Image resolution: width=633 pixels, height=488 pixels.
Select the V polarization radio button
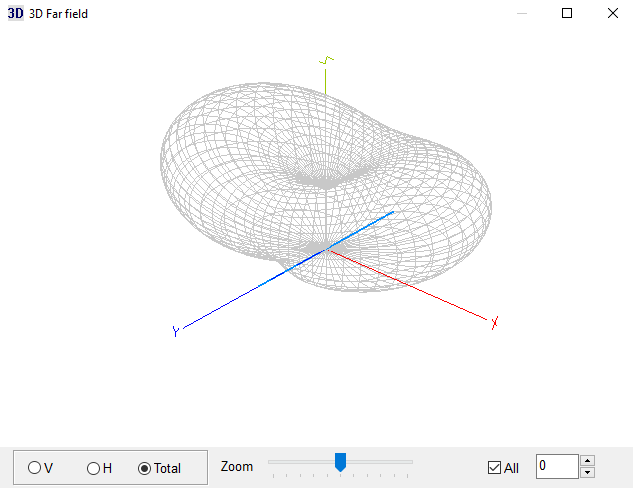[35, 468]
